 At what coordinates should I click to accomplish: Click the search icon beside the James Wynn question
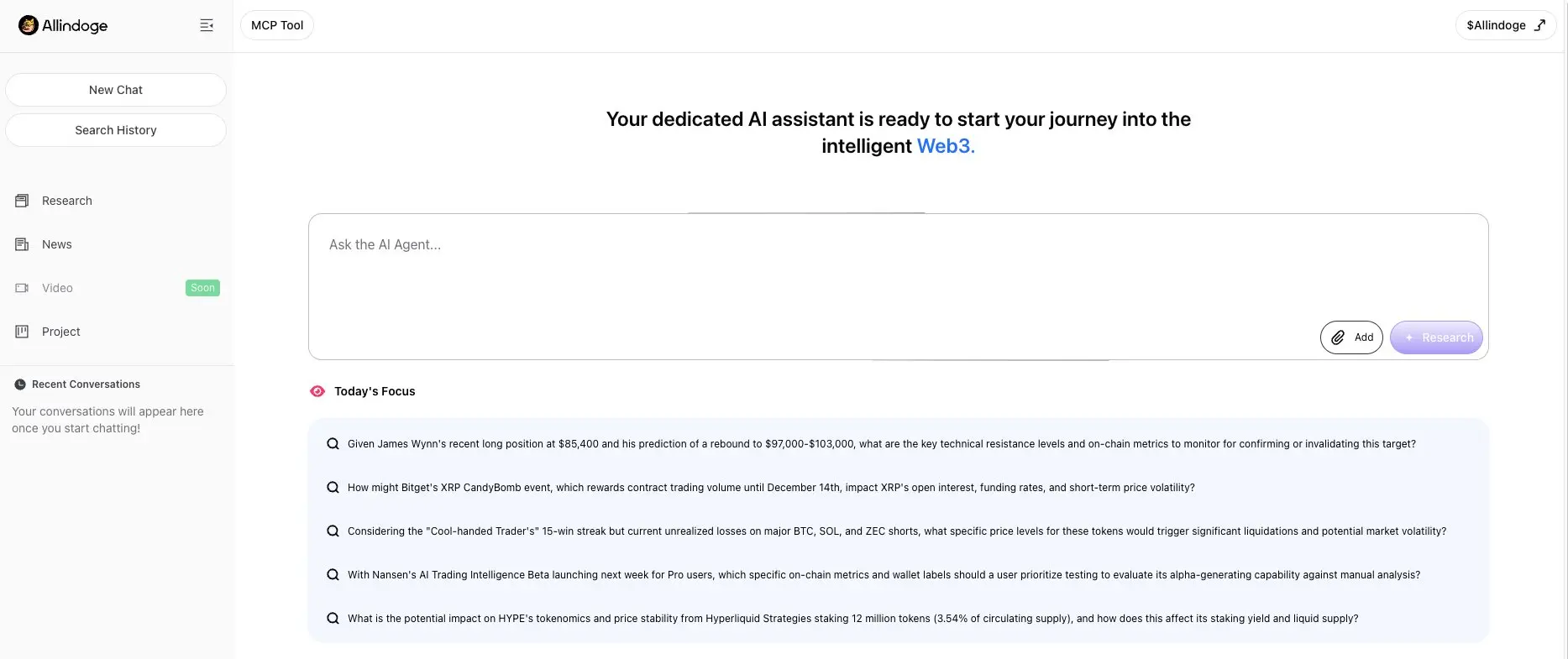click(333, 444)
